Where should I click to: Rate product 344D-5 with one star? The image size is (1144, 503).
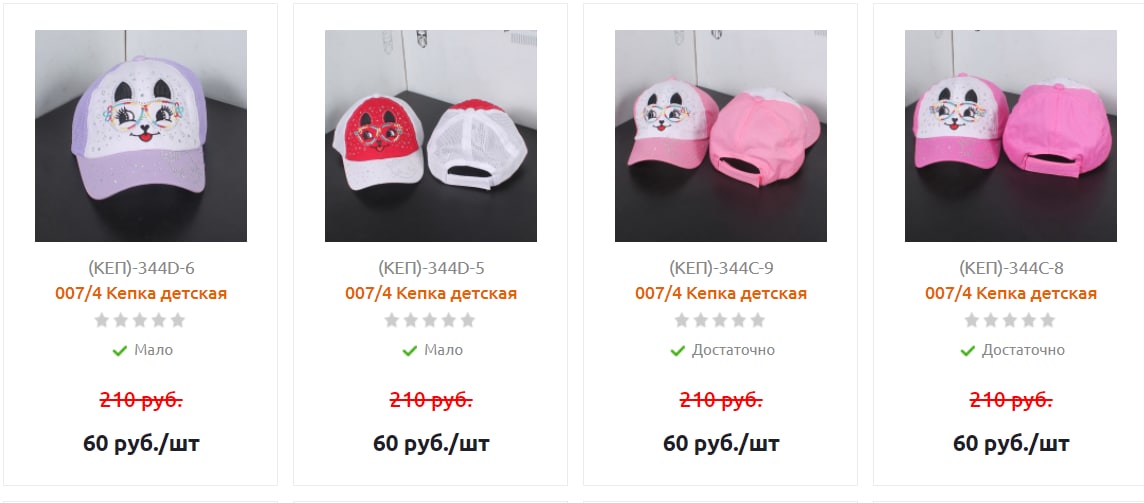392,320
